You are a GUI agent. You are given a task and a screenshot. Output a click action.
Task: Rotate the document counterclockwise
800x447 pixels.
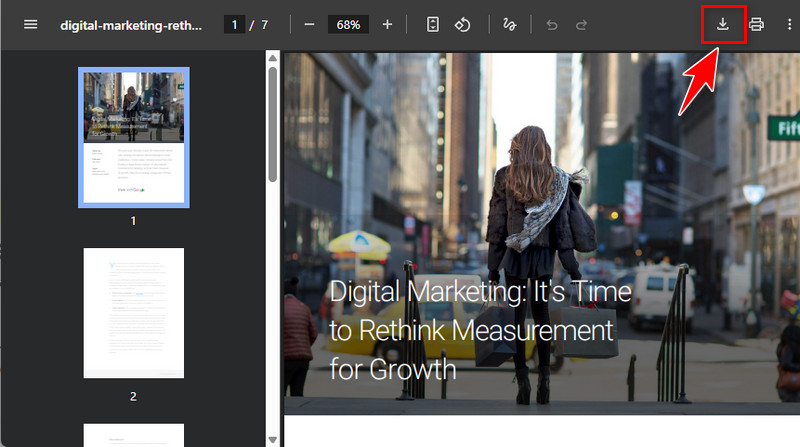(x=462, y=24)
